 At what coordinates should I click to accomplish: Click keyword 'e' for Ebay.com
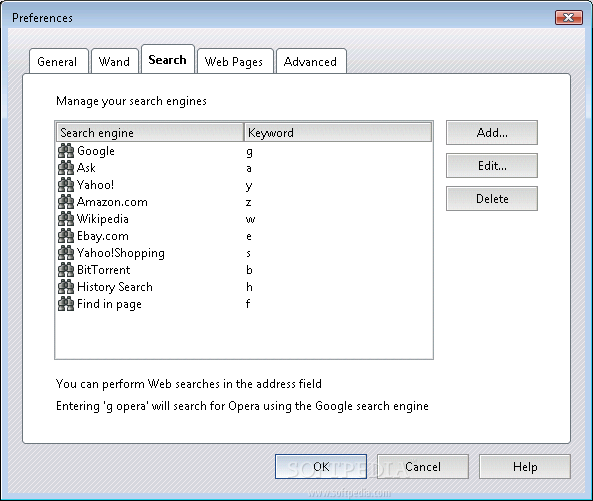[x=249, y=236]
